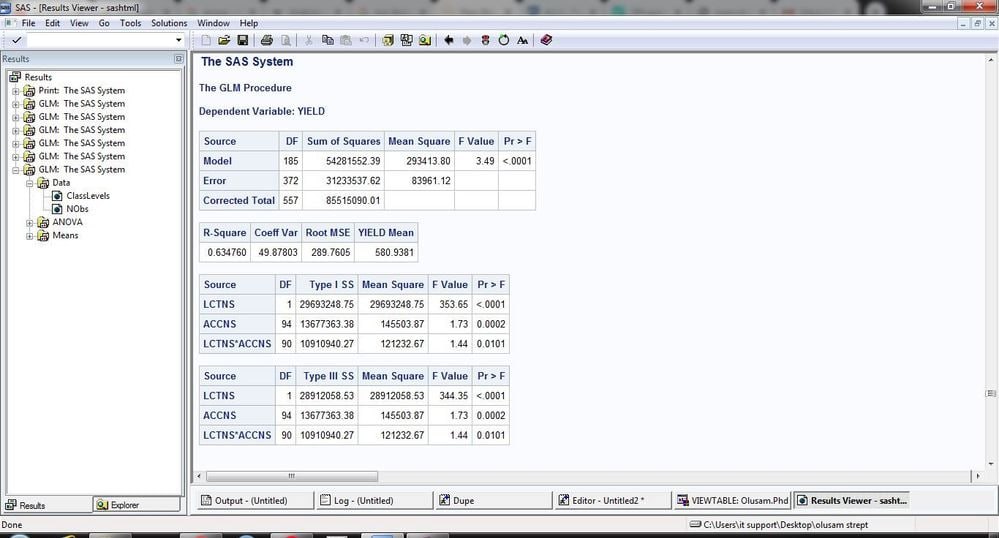Click the Open folder toolbar icon
Viewport: 999px width, 538px height.
coord(224,40)
